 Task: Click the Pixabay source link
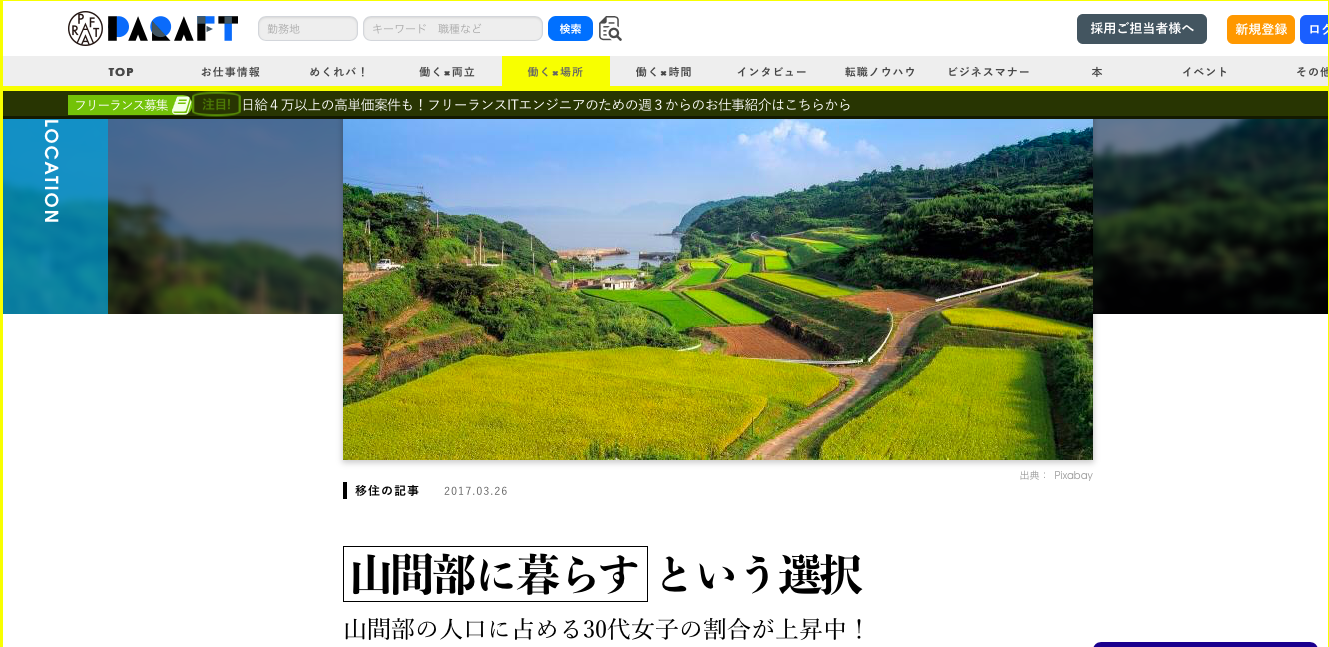coord(1073,476)
